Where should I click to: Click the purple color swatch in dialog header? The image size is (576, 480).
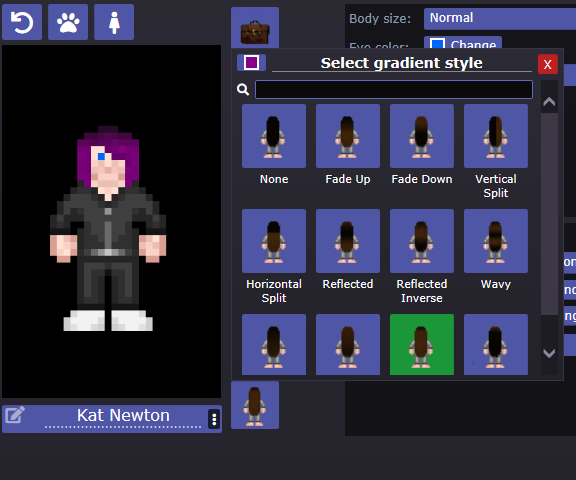[x=251, y=62]
